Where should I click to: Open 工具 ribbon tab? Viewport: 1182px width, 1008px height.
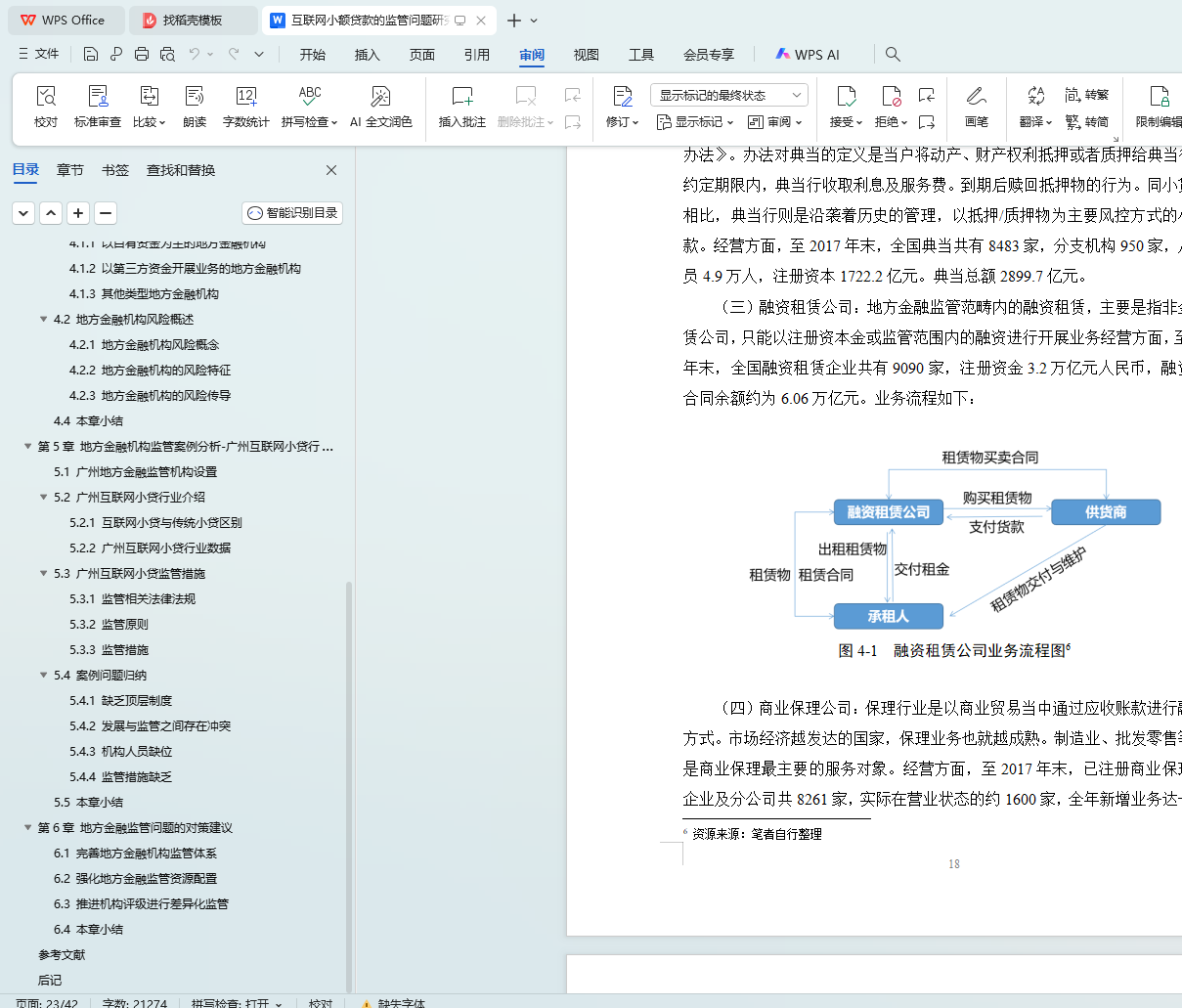(x=641, y=55)
